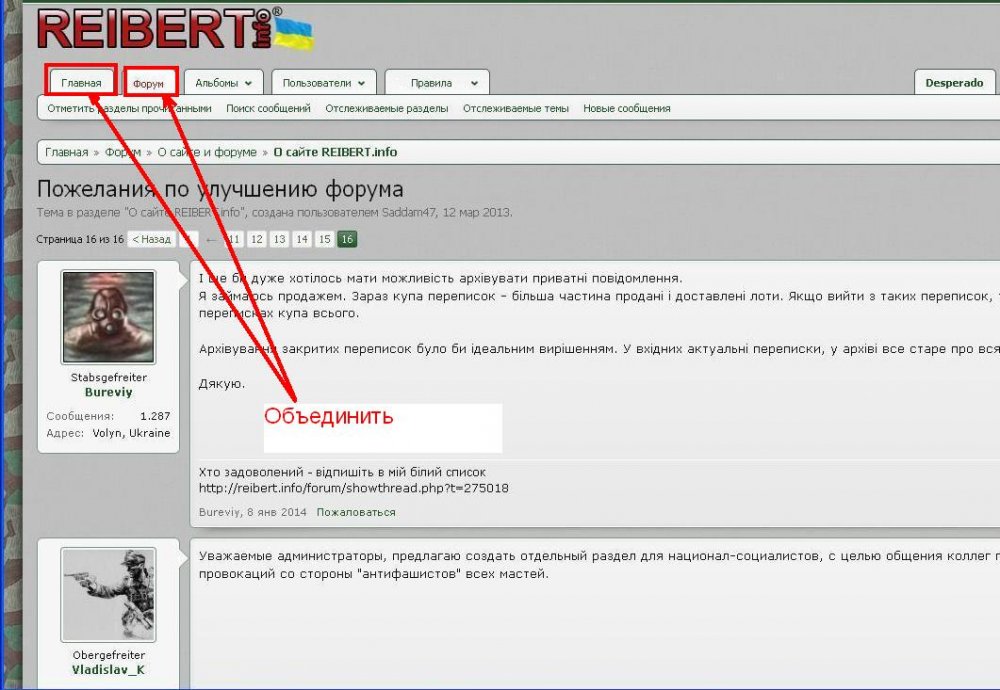Select current page 16 button
The height and width of the screenshot is (690, 1000).
(347, 239)
